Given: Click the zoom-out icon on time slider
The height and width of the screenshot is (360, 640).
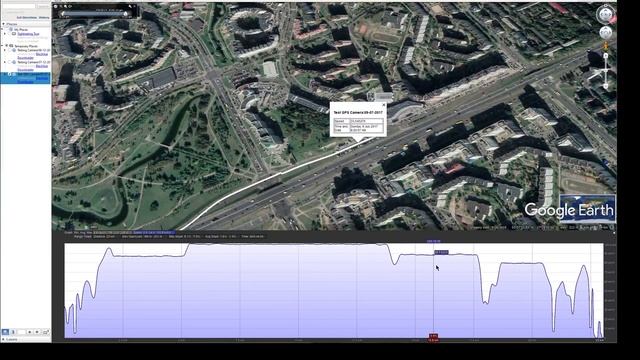Looking at the screenshot, I should coord(61,7).
